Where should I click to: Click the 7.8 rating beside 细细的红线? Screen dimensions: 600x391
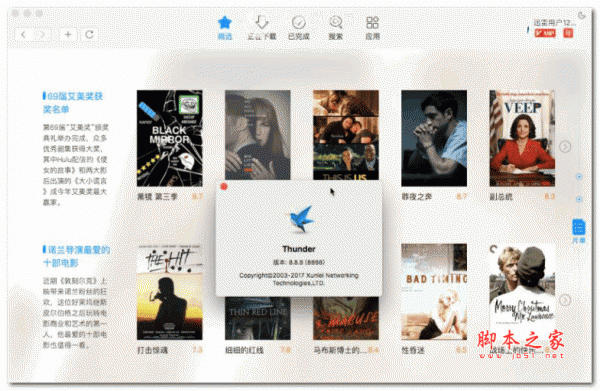(x=285, y=350)
